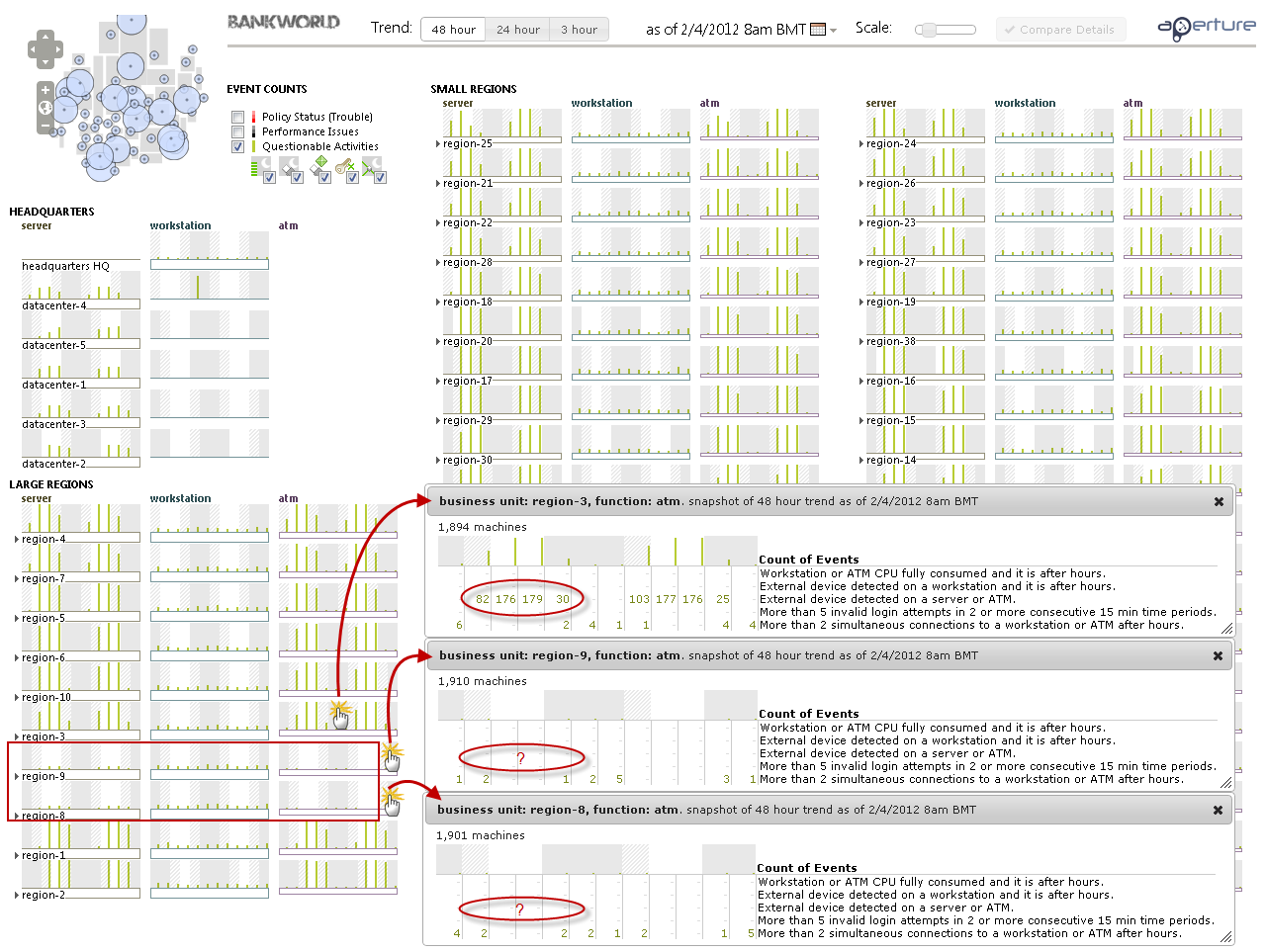The width and height of the screenshot is (1266, 952).
Task: Click the "datacenter-1" label
Action: tap(53, 385)
